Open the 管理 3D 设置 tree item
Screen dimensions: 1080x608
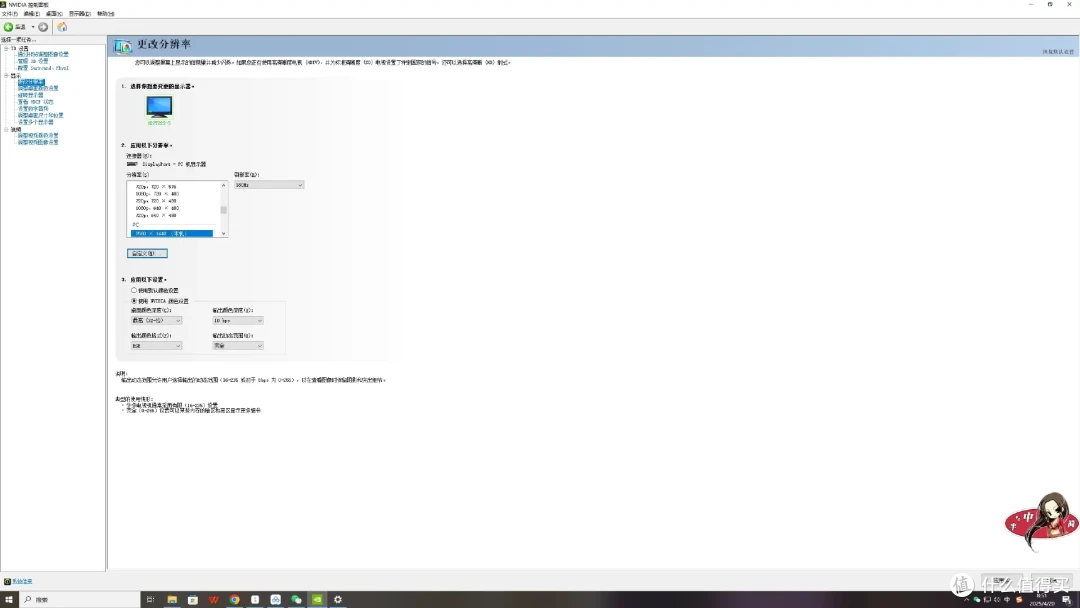pos(33,61)
